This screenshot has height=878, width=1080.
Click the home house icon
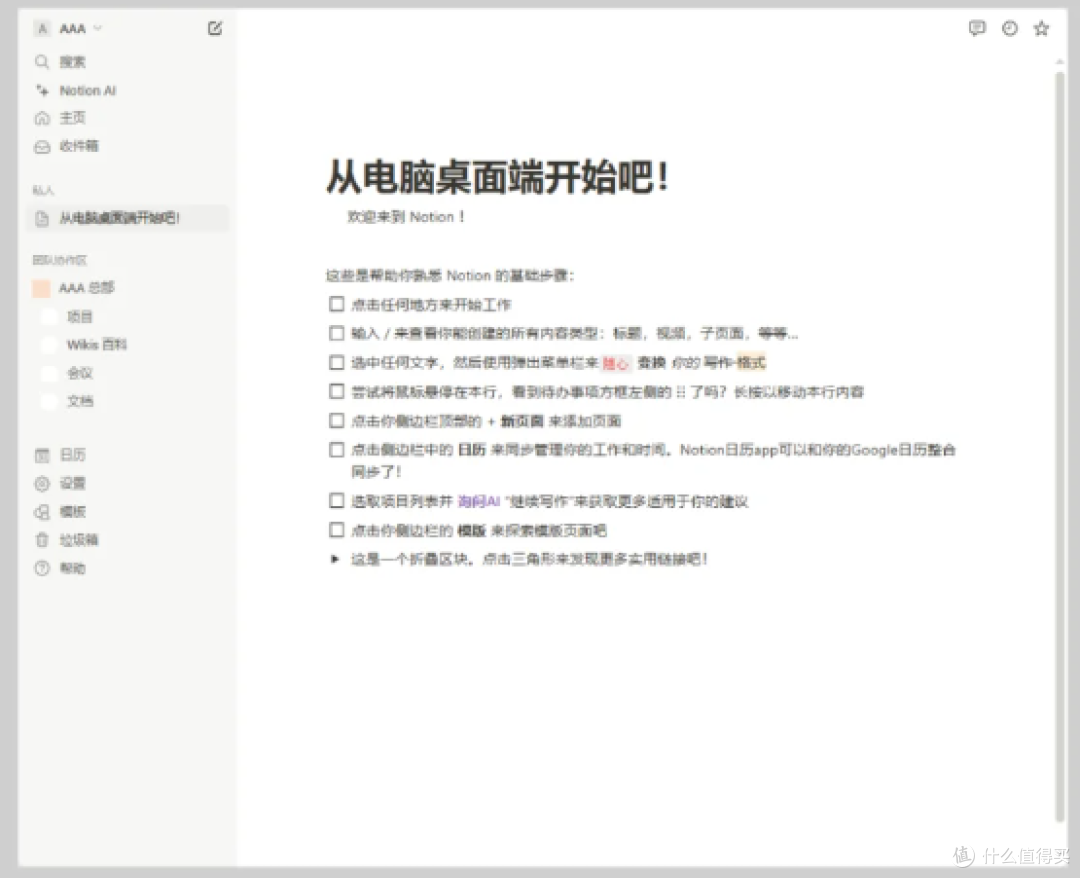coord(42,118)
